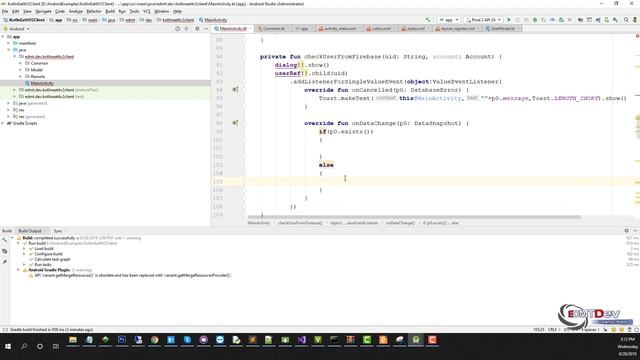Expand the Common package node

tap(20, 63)
